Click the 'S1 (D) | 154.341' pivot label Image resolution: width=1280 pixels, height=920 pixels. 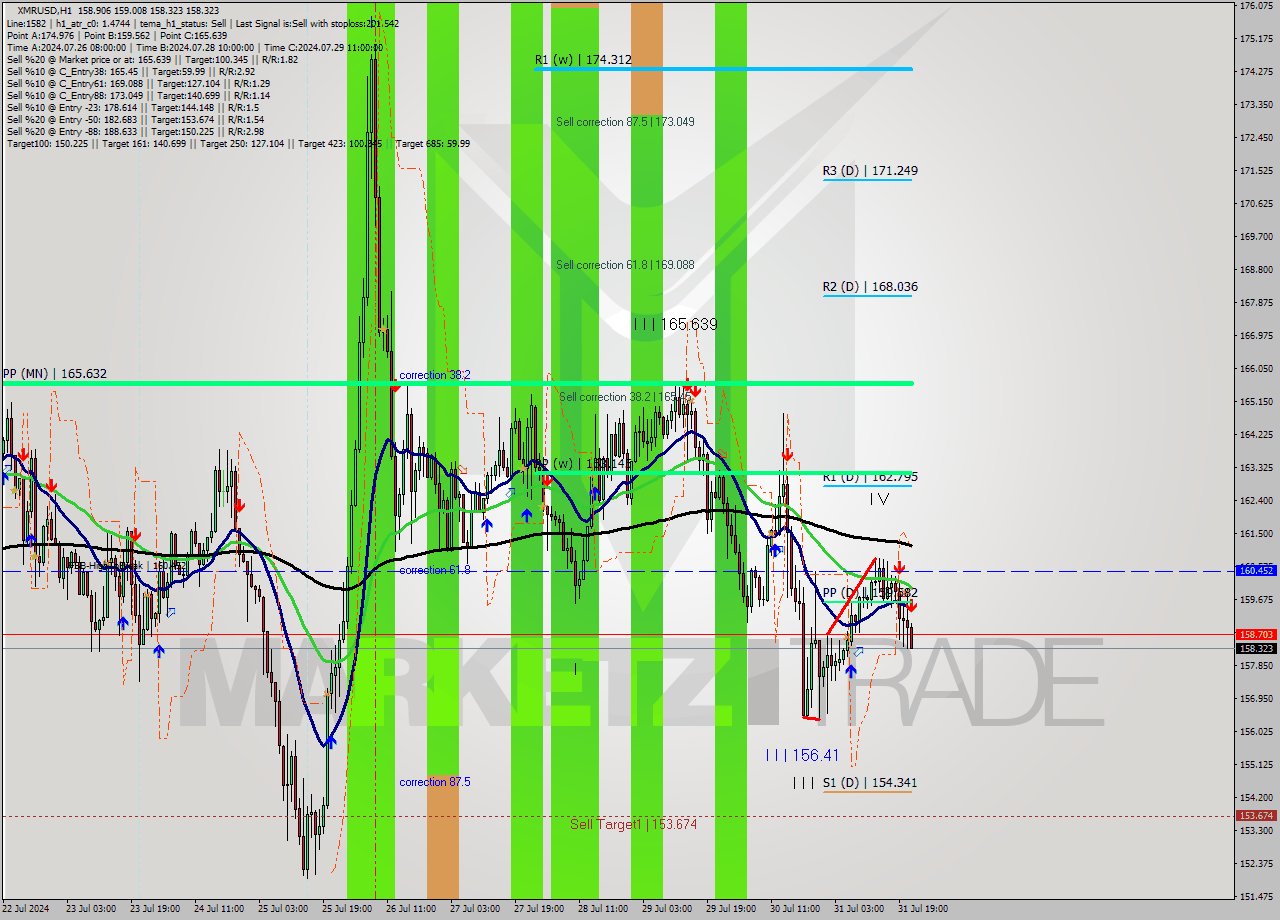pyautogui.click(x=870, y=783)
